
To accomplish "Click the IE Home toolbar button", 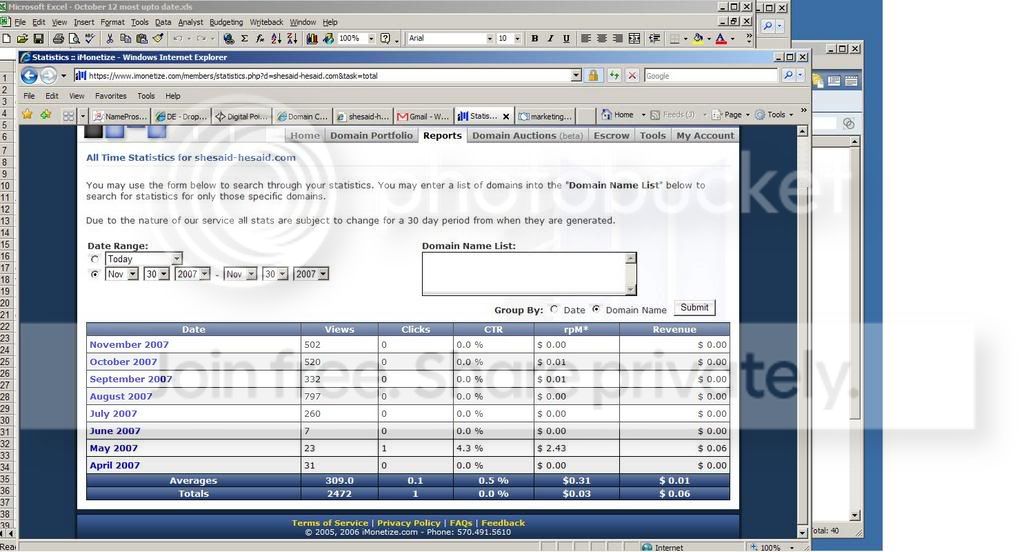I will point(618,115).
